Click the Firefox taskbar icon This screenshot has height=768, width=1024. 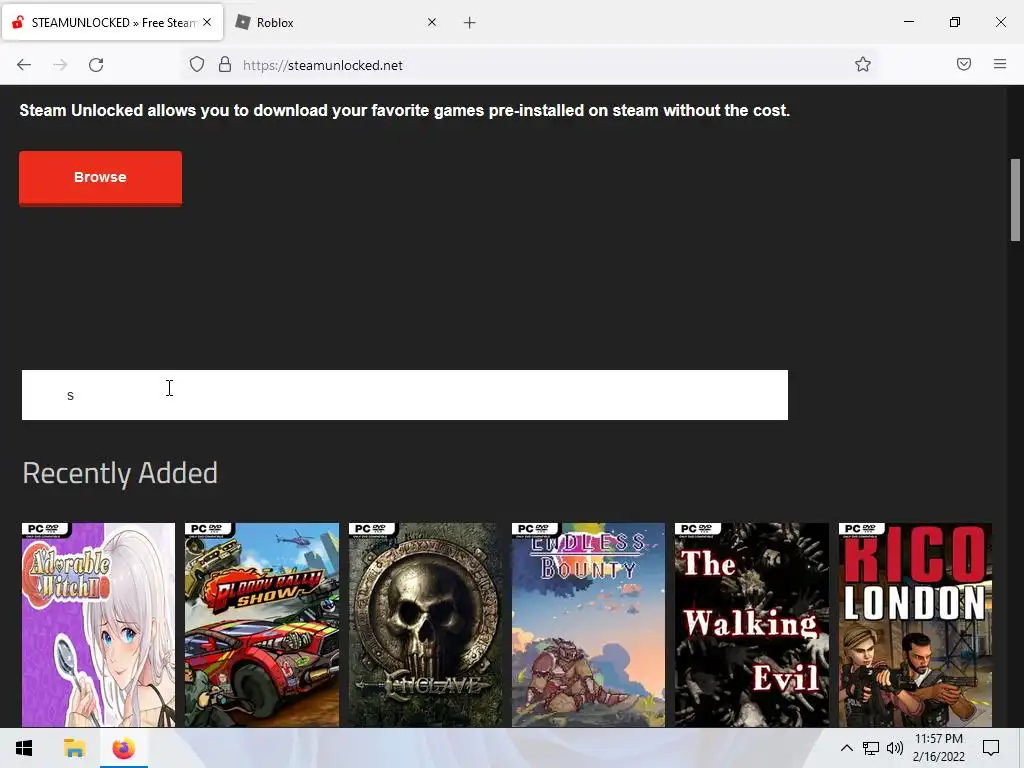[x=123, y=748]
